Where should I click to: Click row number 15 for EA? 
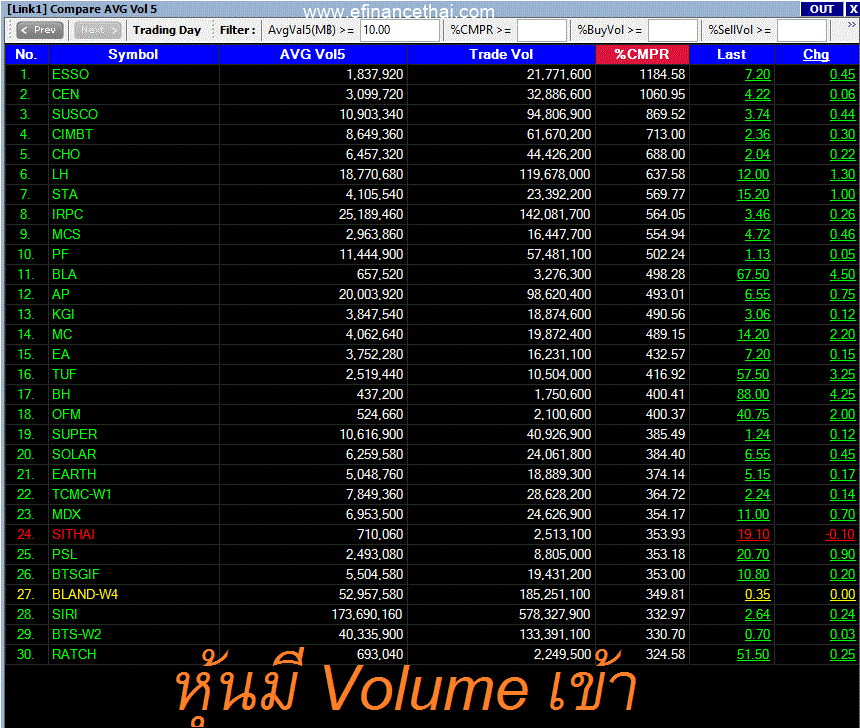pyautogui.click(x=25, y=354)
